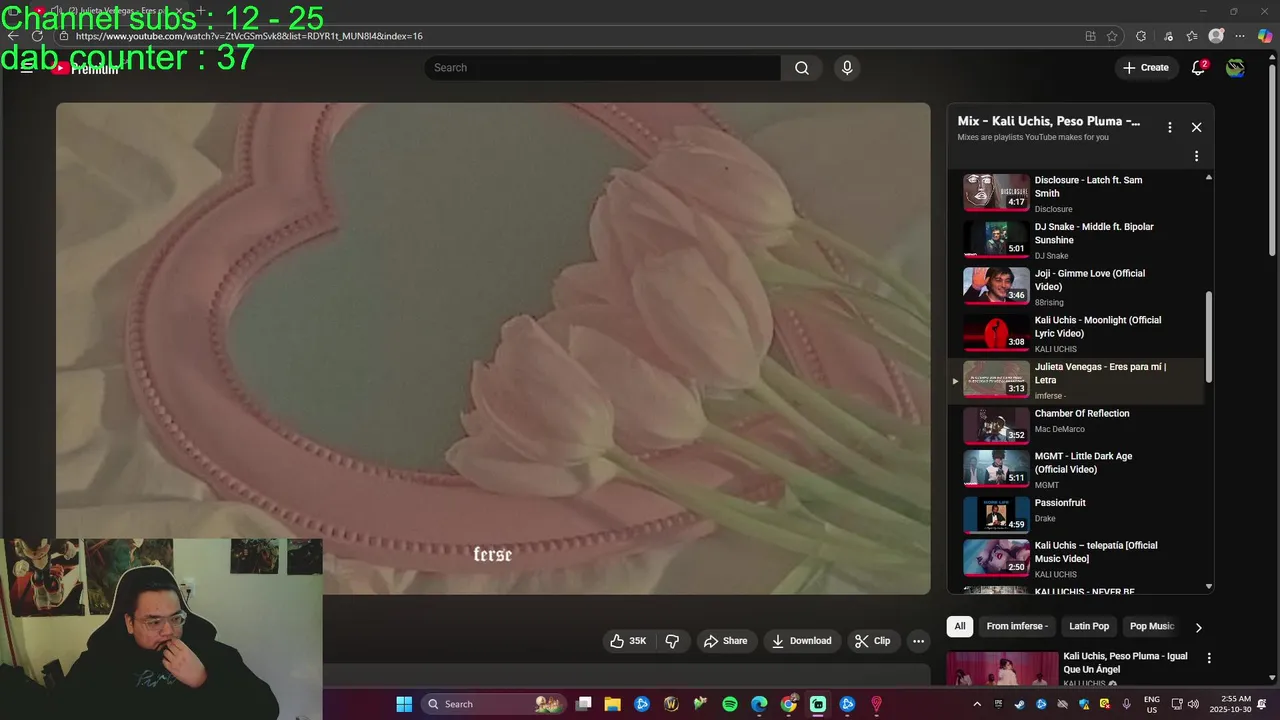
Task: Go to YouTube Premium home logo
Action: pos(86,68)
